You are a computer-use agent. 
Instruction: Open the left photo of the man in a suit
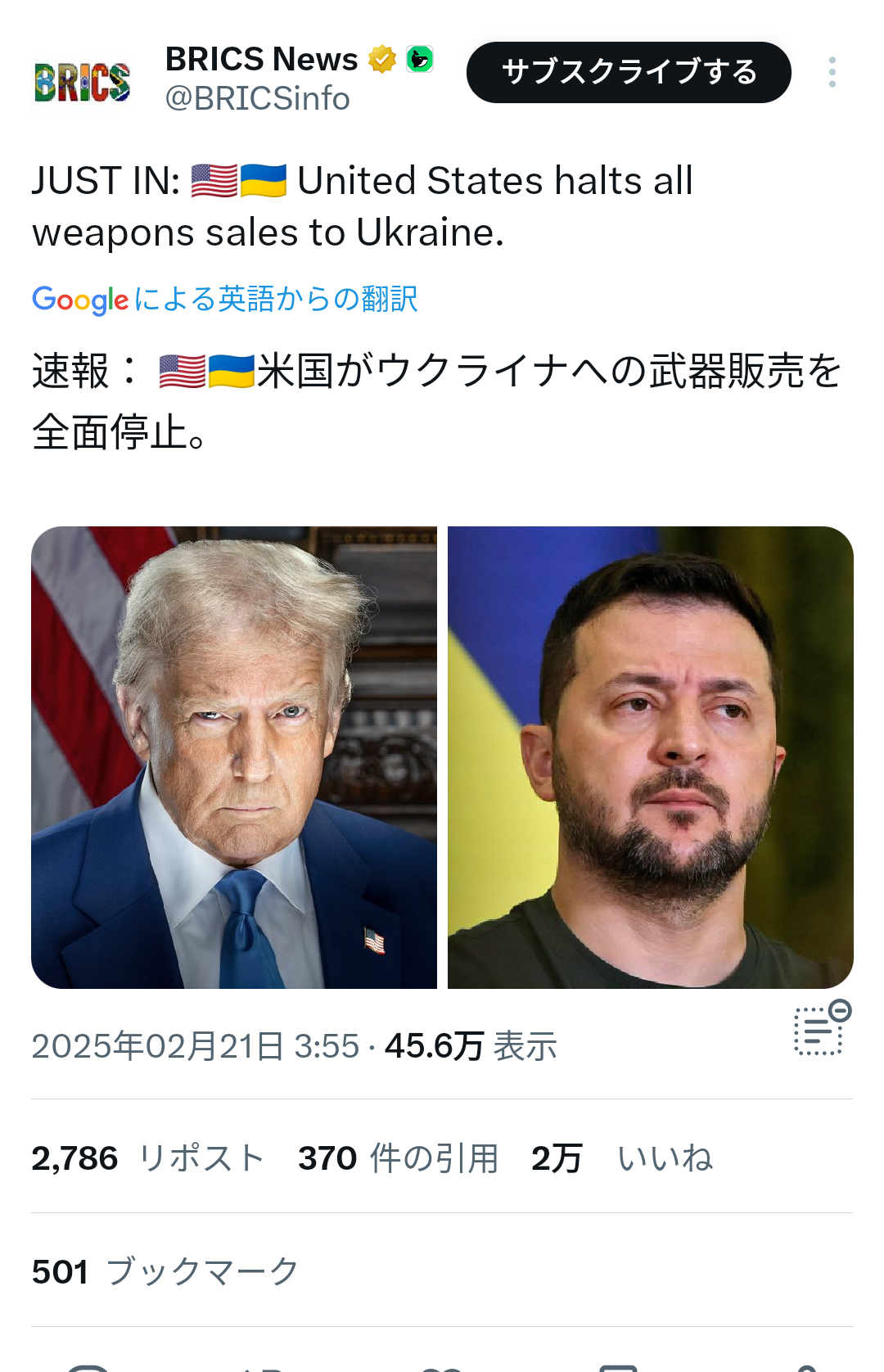coord(234,757)
